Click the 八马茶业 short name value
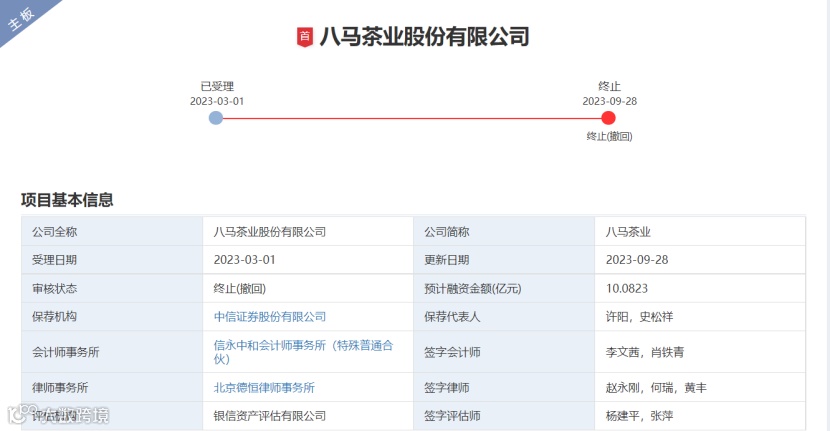 click(628, 232)
